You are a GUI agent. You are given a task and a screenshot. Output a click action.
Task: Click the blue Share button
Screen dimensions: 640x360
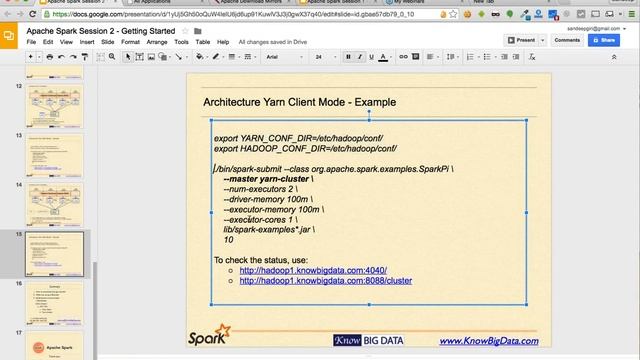604,40
